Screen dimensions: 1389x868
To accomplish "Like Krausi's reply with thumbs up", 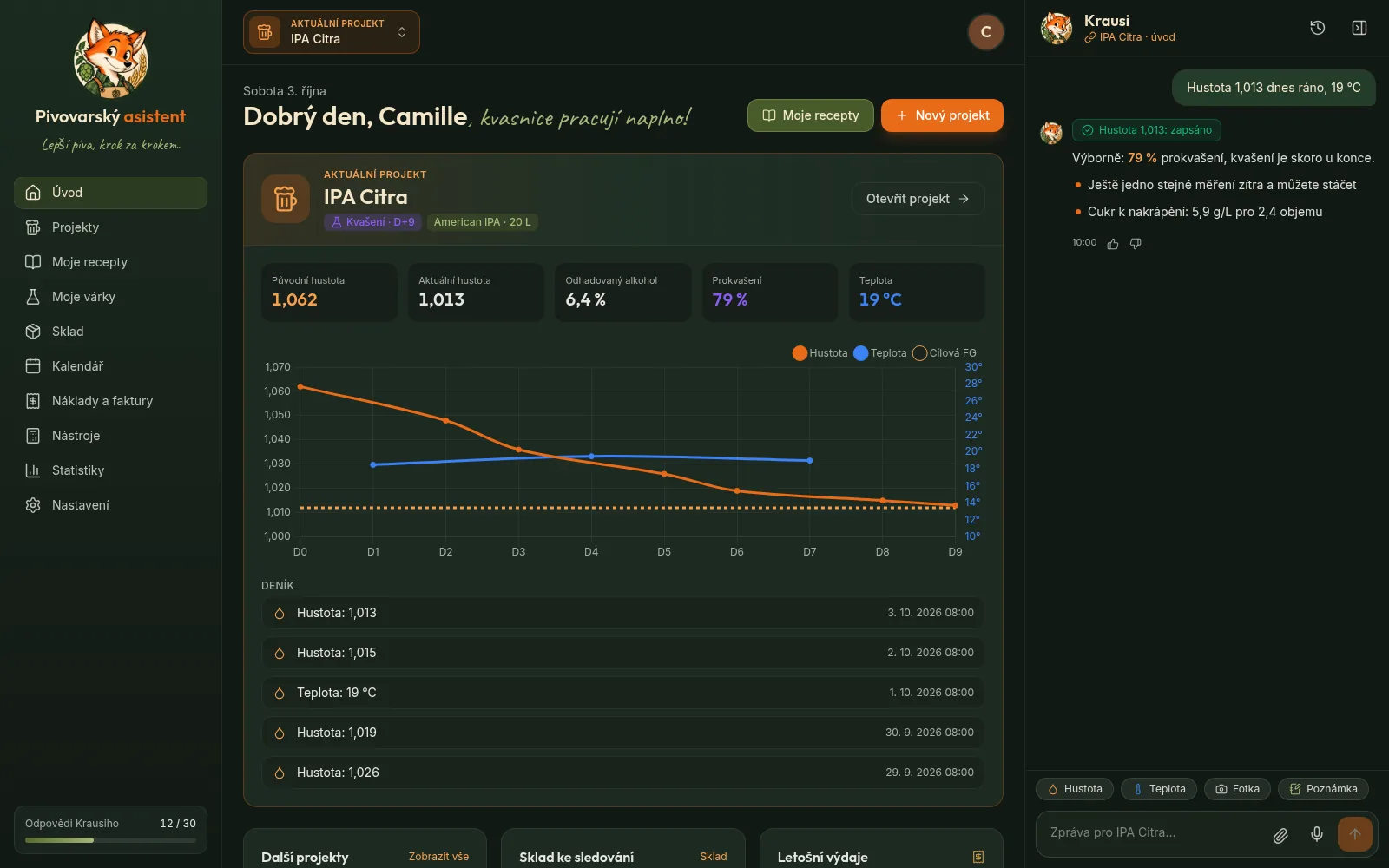I will 1113,244.
